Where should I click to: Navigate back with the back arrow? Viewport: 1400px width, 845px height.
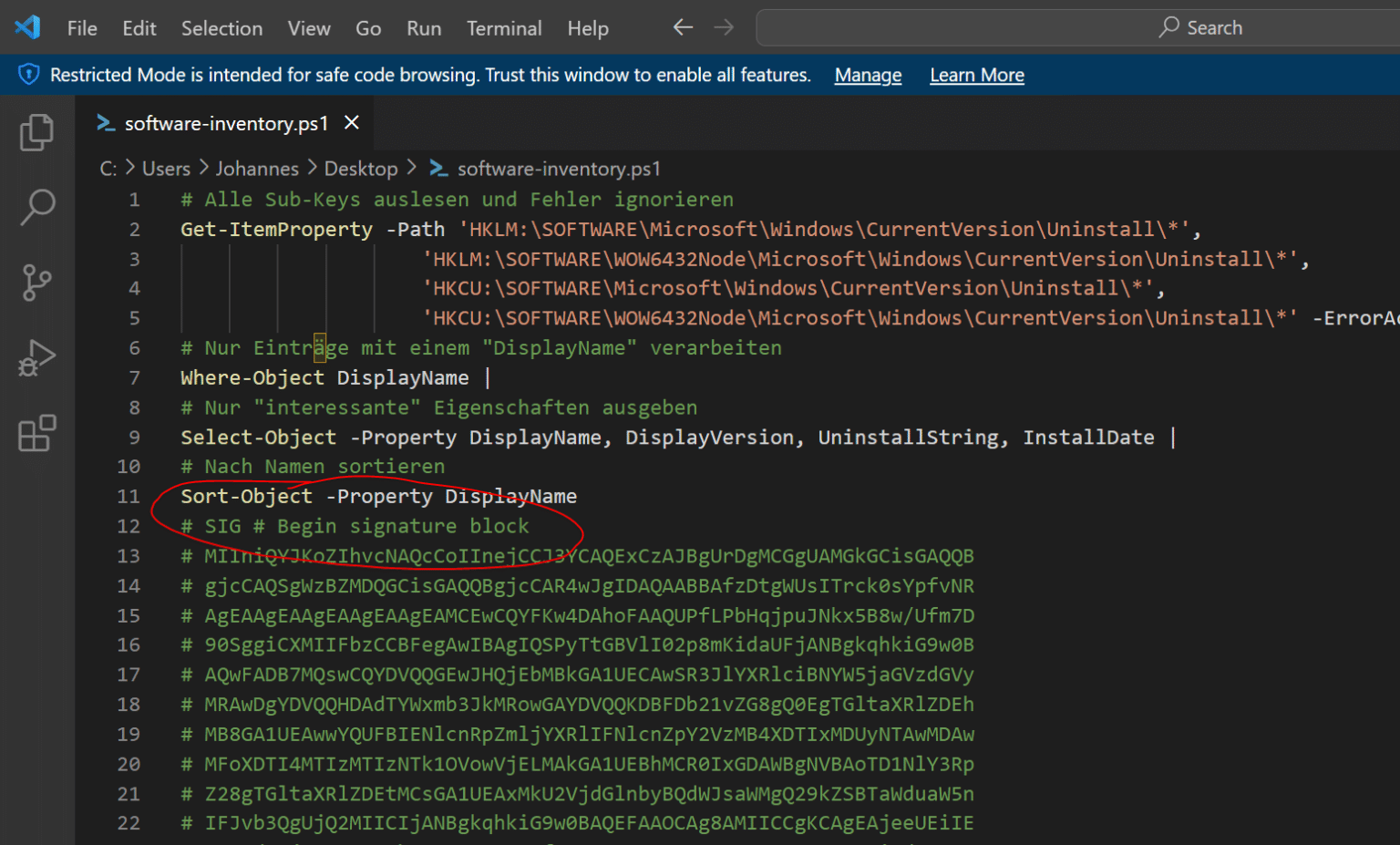tap(682, 27)
